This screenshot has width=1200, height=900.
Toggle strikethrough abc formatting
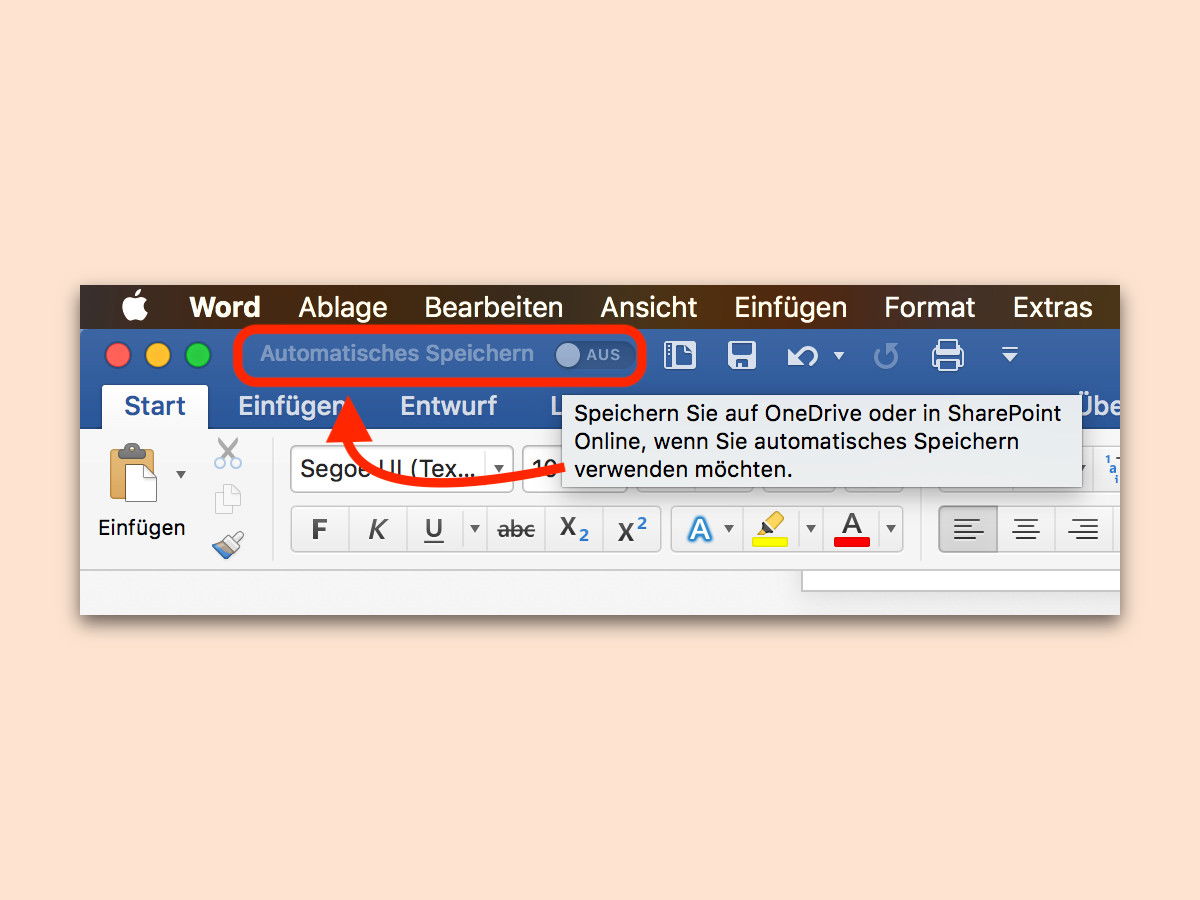click(x=516, y=529)
